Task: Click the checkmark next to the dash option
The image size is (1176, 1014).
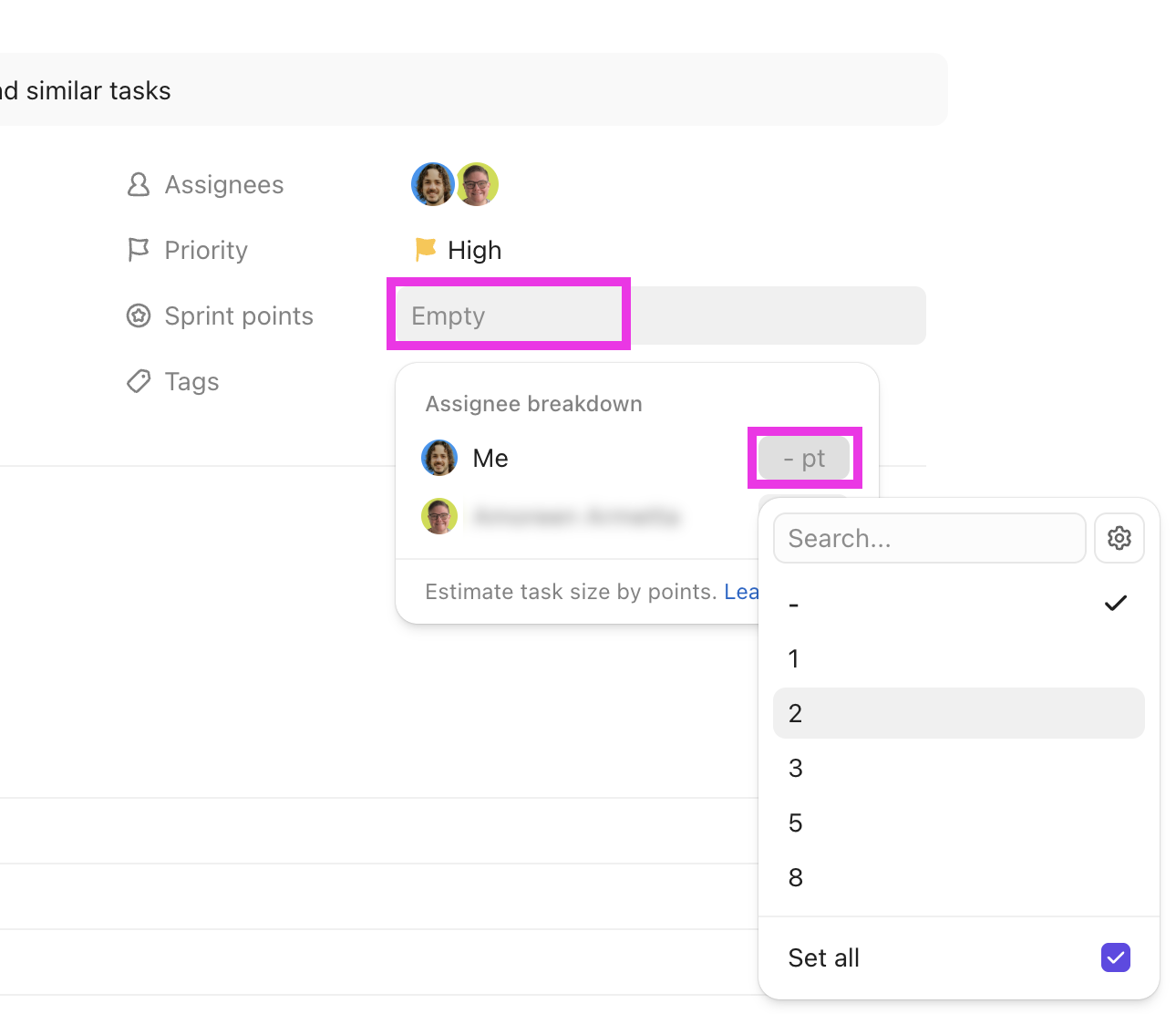Action: coord(1116,603)
